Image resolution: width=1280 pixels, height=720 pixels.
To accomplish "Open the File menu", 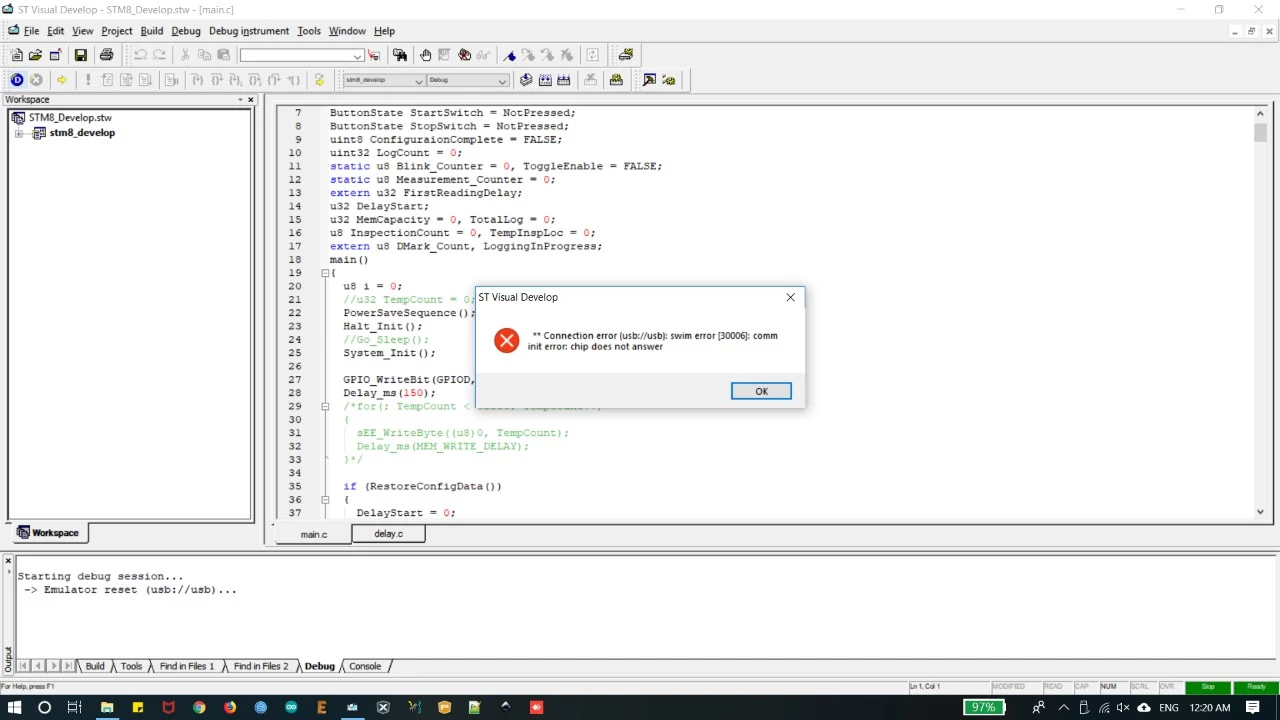I will coord(31,31).
